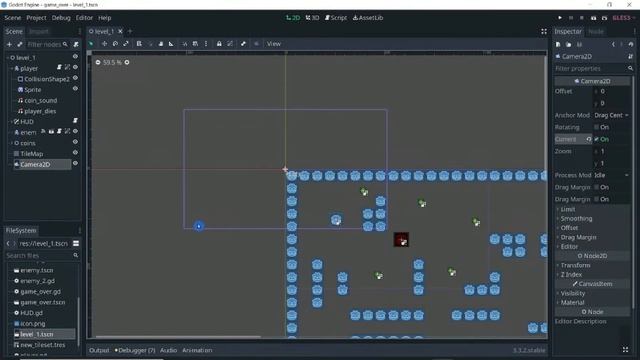Screen dimensions: 640x360
Task: Toggle visibility of coins node
Action: pyautogui.click(x=75, y=142)
